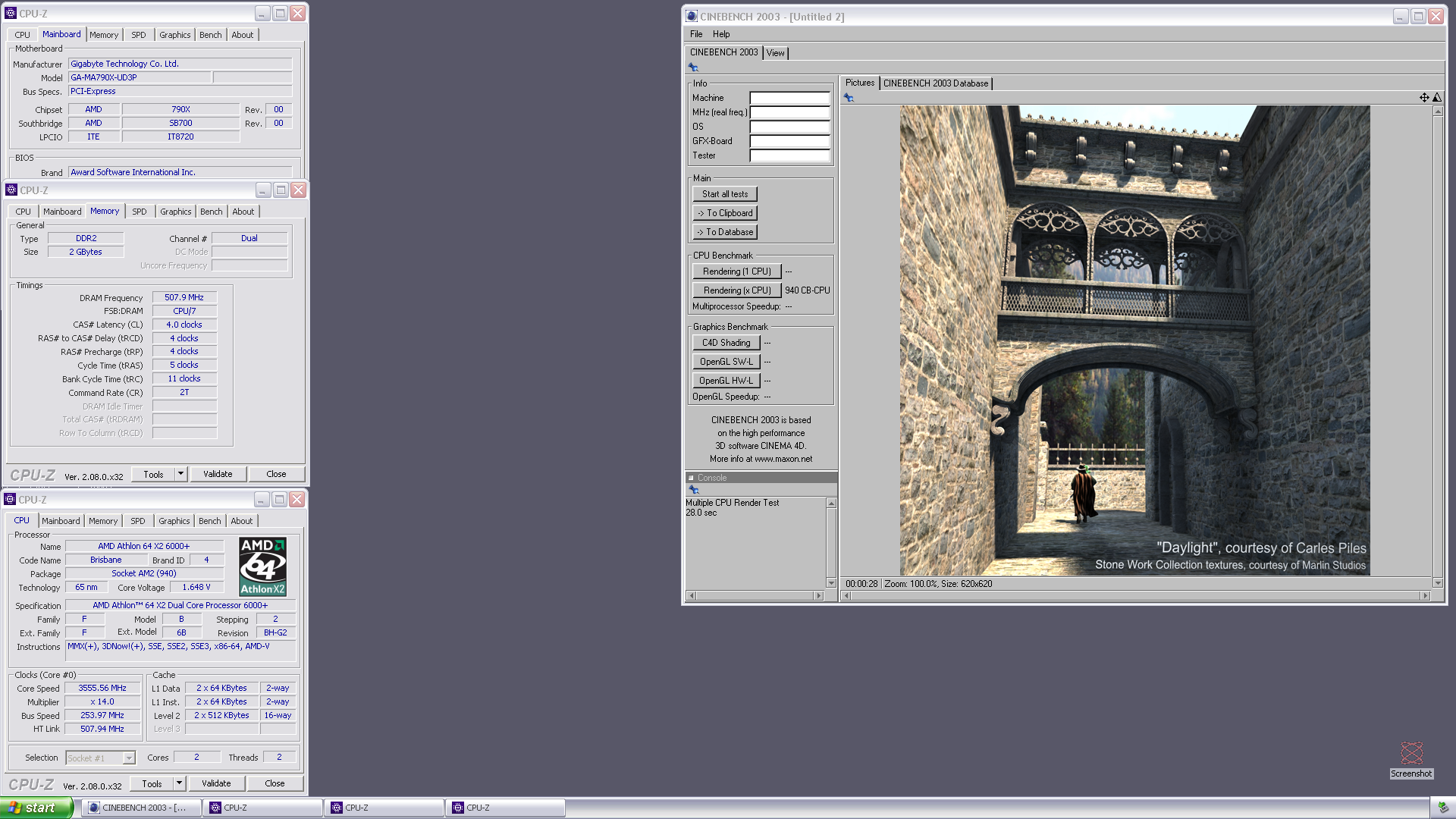This screenshot has width=1456, height=819.
Task: Click the third CPU-Z taskbar button
Action: pyautogui.click(x=505, y=808)
